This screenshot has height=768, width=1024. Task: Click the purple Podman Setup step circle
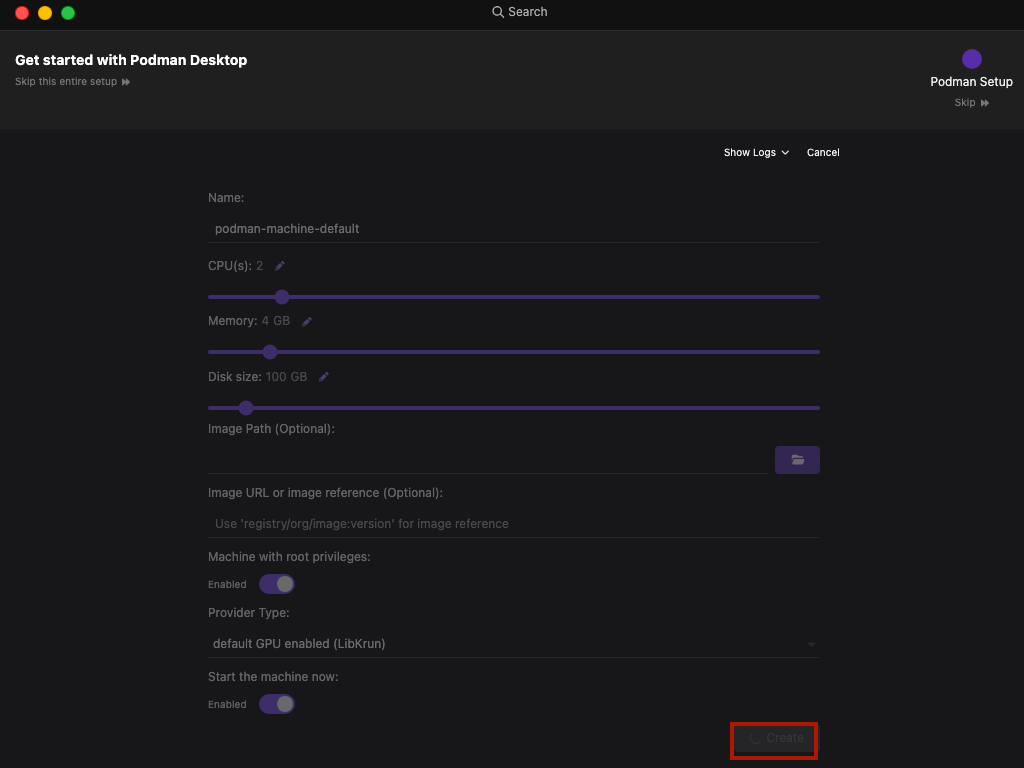pyautogui.click(x=971, y=59)
